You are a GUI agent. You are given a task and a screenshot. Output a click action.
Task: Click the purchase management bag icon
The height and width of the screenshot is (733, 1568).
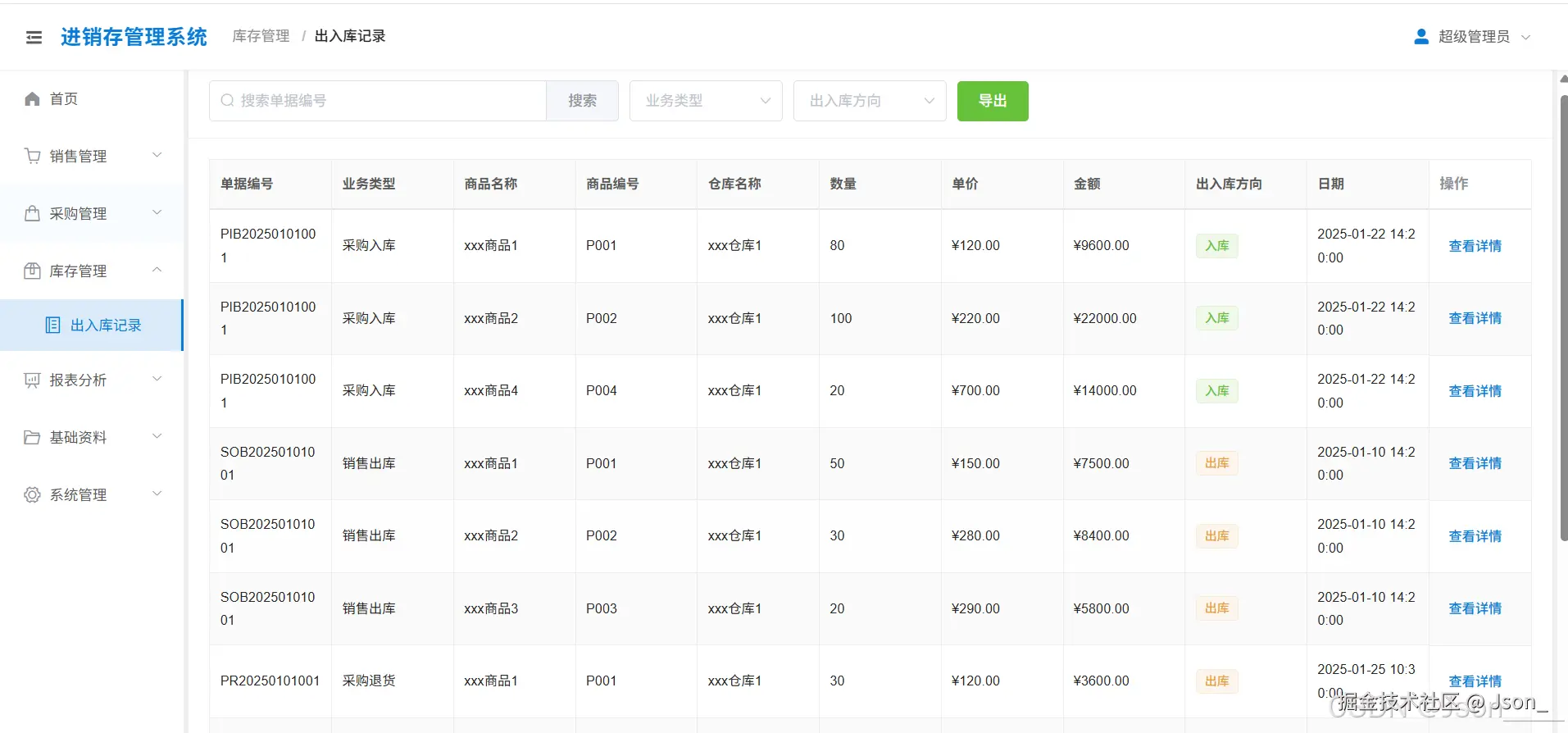click(32, 213)
